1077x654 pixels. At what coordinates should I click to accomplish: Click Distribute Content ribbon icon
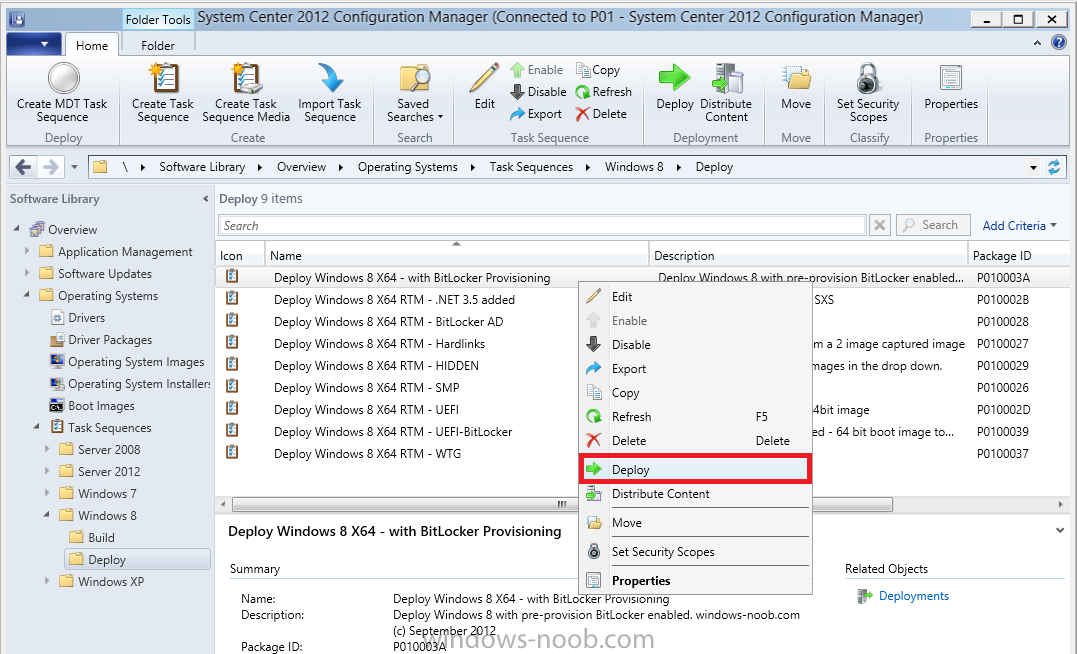point(726,78)
